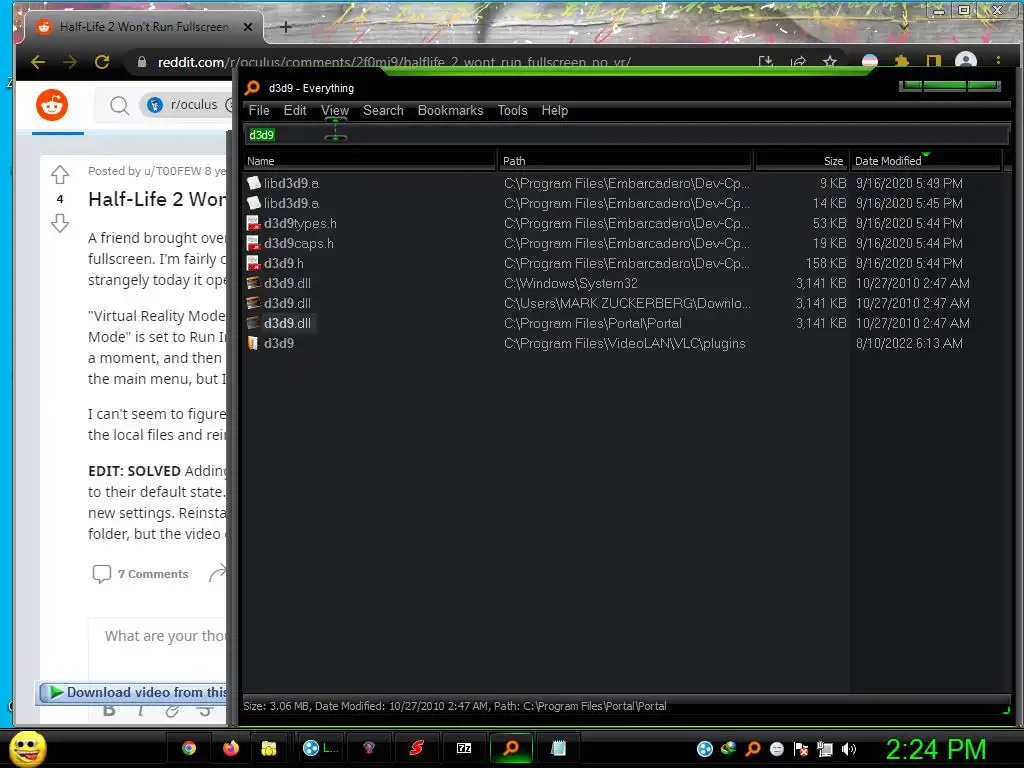Select d3d9.dll icon in MARK ZUCKERBERG row
This screenshot has height=768, width=1024.
[253, 303]
